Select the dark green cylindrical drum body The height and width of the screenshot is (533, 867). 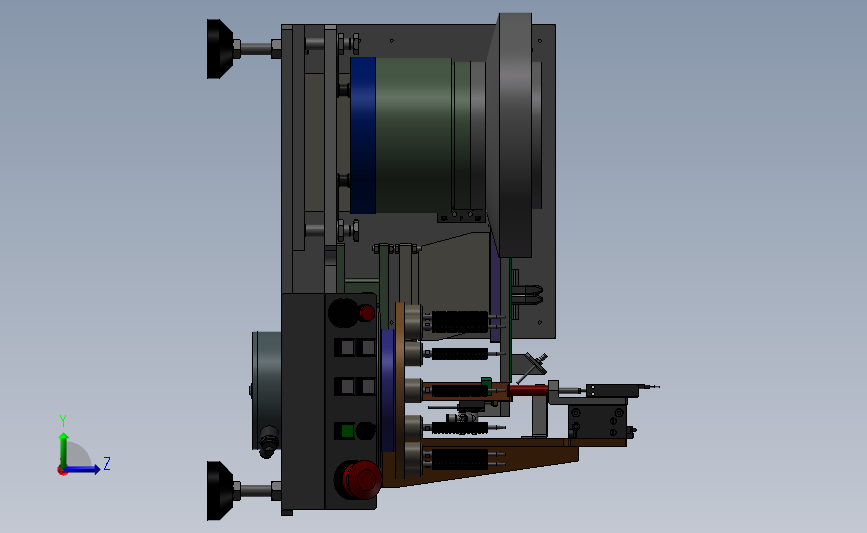click(414, 135)
